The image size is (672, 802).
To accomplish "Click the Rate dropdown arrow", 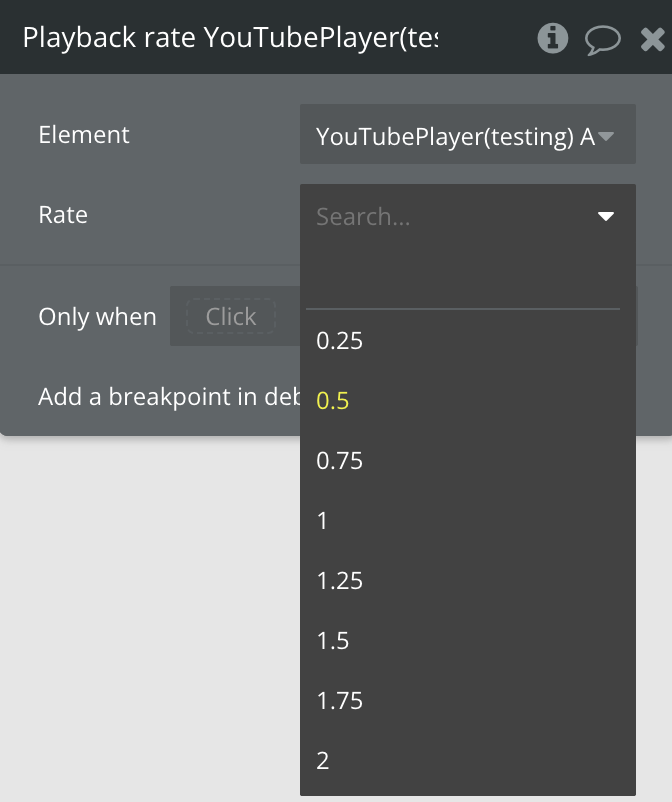I will click(x=605, y=216).
